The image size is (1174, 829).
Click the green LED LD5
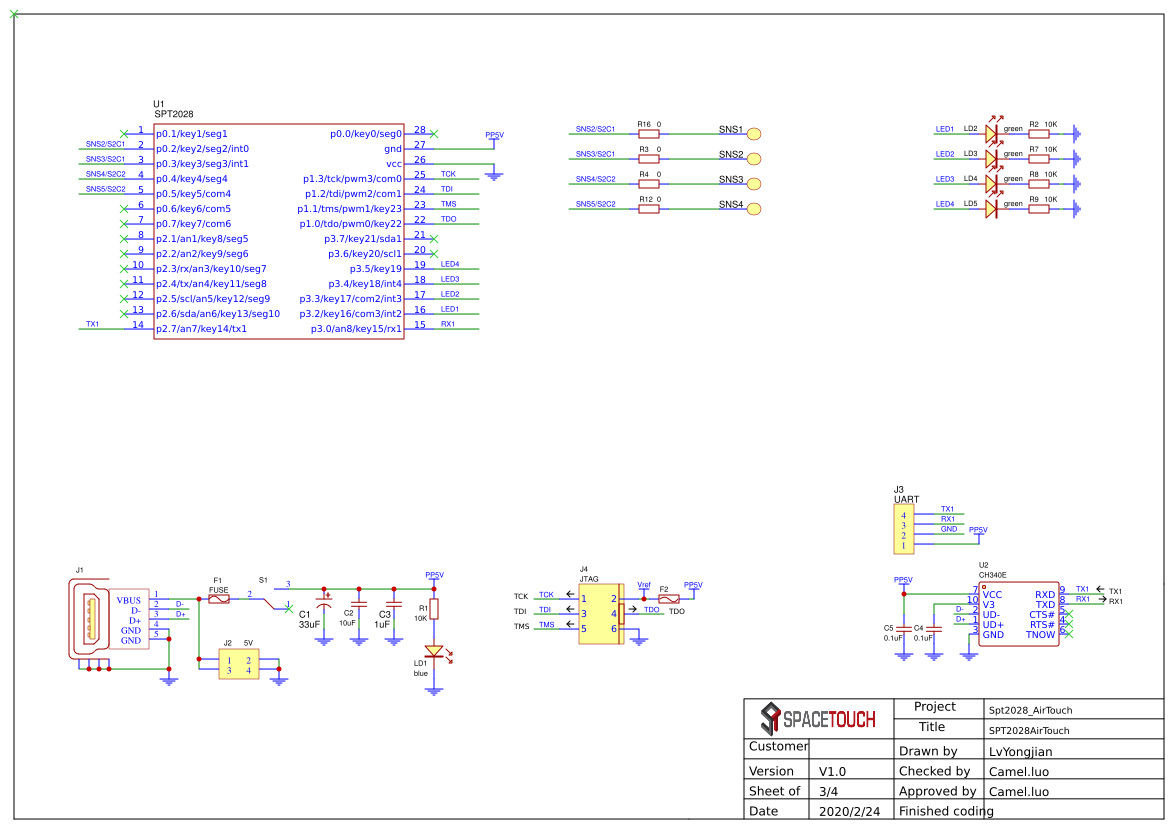click(x=992, y=209)
